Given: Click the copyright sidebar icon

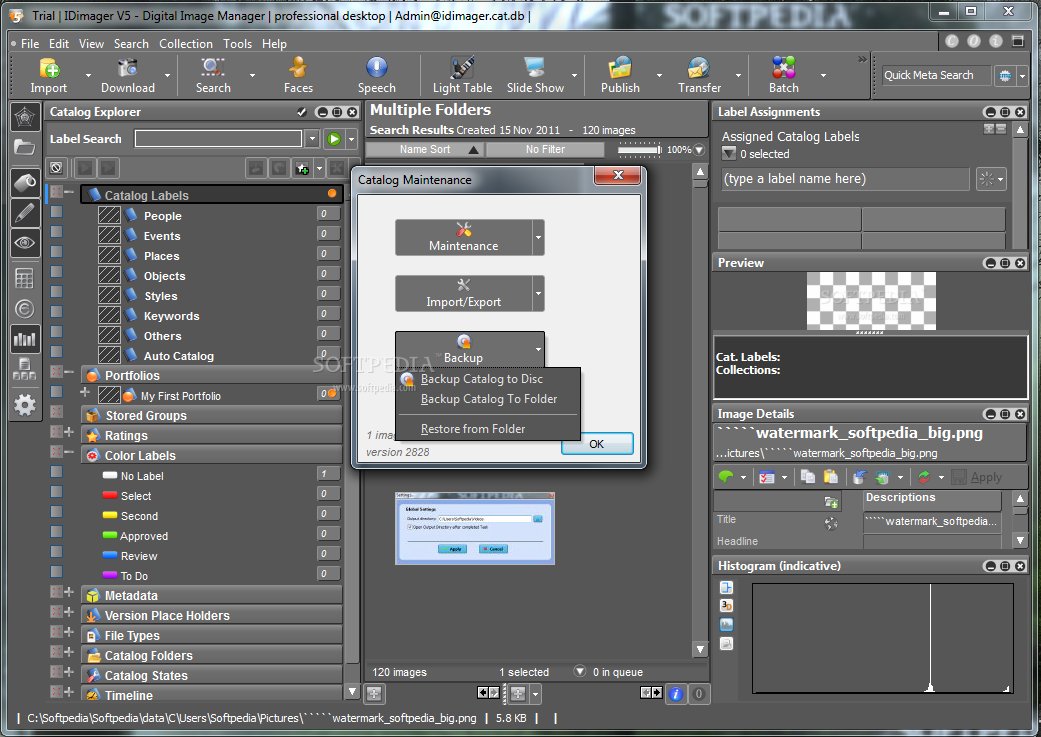Looking at the screenshot, I should [x=25, y=309].
